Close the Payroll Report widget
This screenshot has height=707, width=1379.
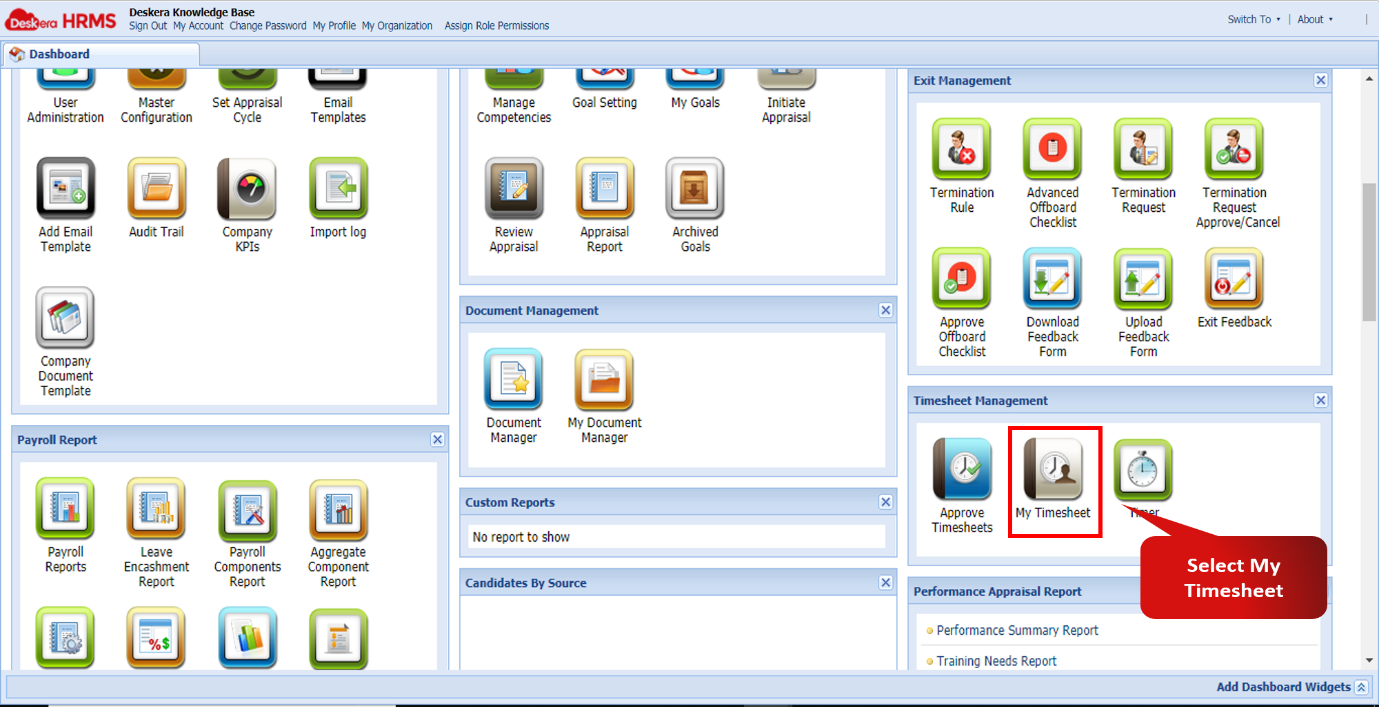point(437,438)
